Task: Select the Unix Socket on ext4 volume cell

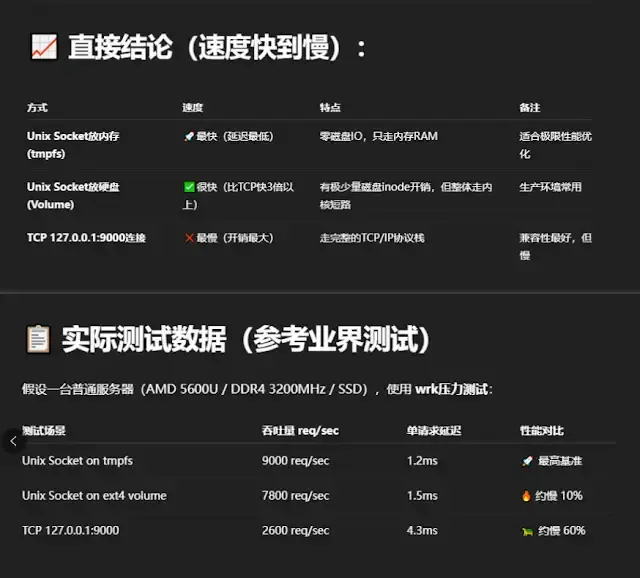Action: click(x=94, y=496)
